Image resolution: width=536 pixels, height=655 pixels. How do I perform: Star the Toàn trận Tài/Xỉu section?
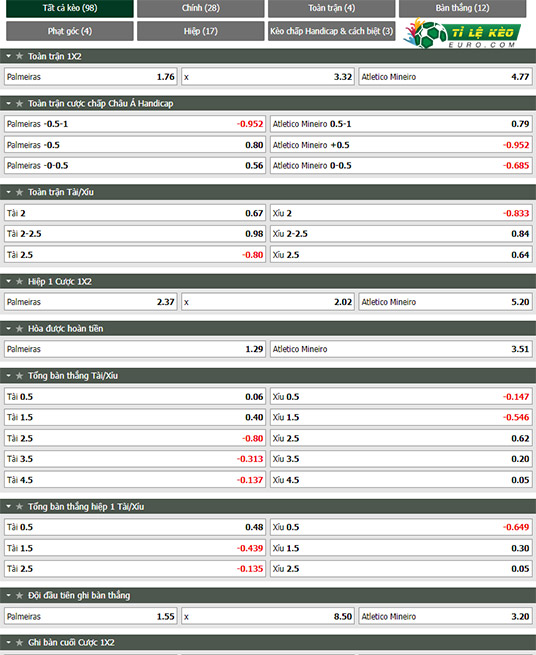pos(19,192)
